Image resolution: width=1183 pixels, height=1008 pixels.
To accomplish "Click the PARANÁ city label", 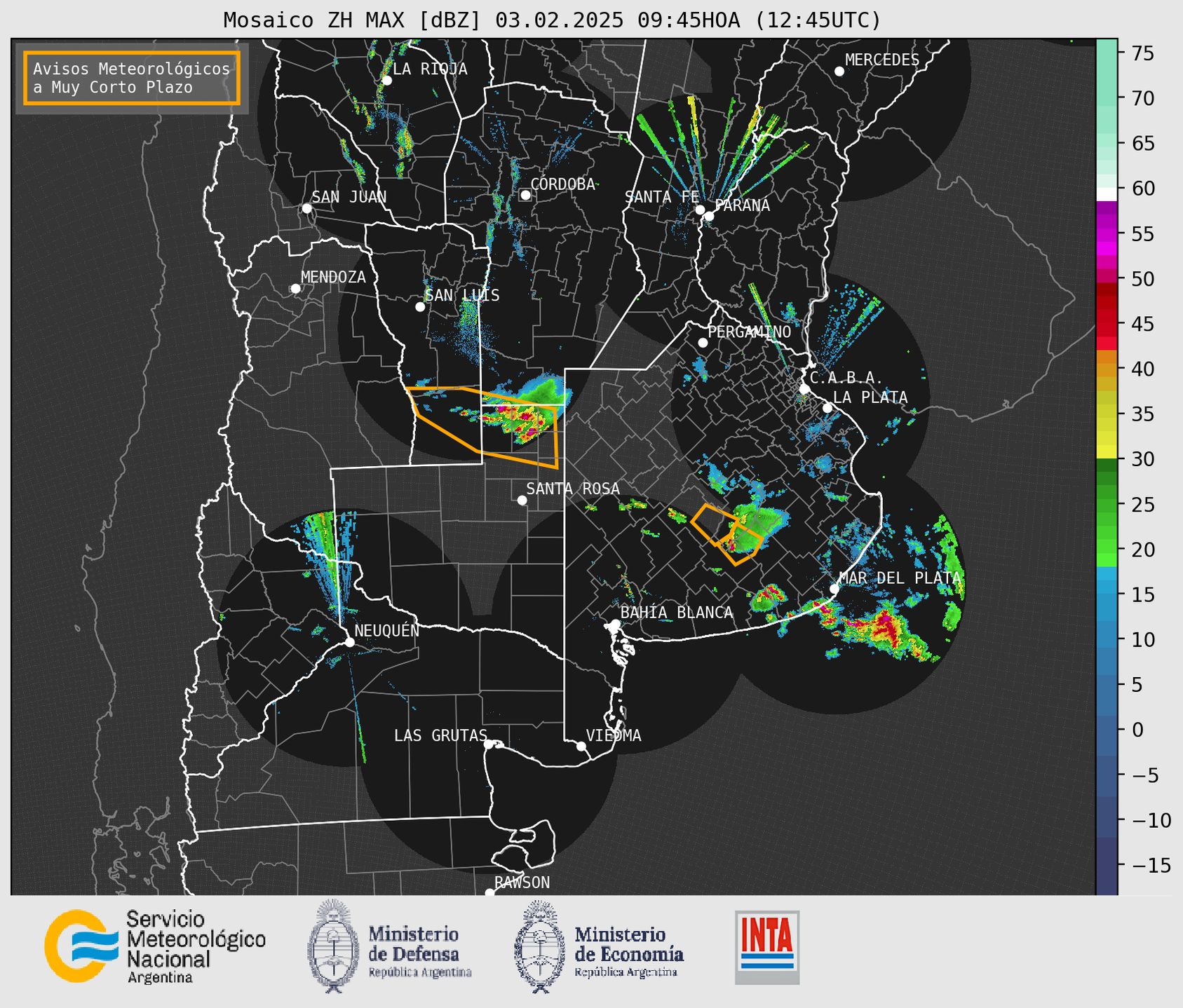I will click(x=742, y=205).
